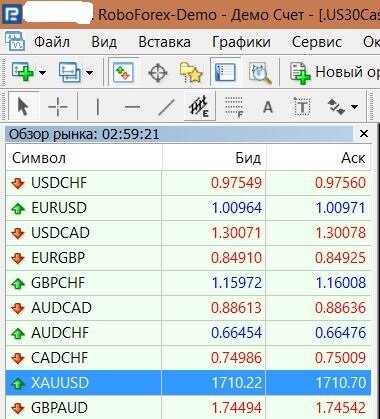Select the Trendline drawing tool
The image size is (380, 419).
[x=166, y=107]
